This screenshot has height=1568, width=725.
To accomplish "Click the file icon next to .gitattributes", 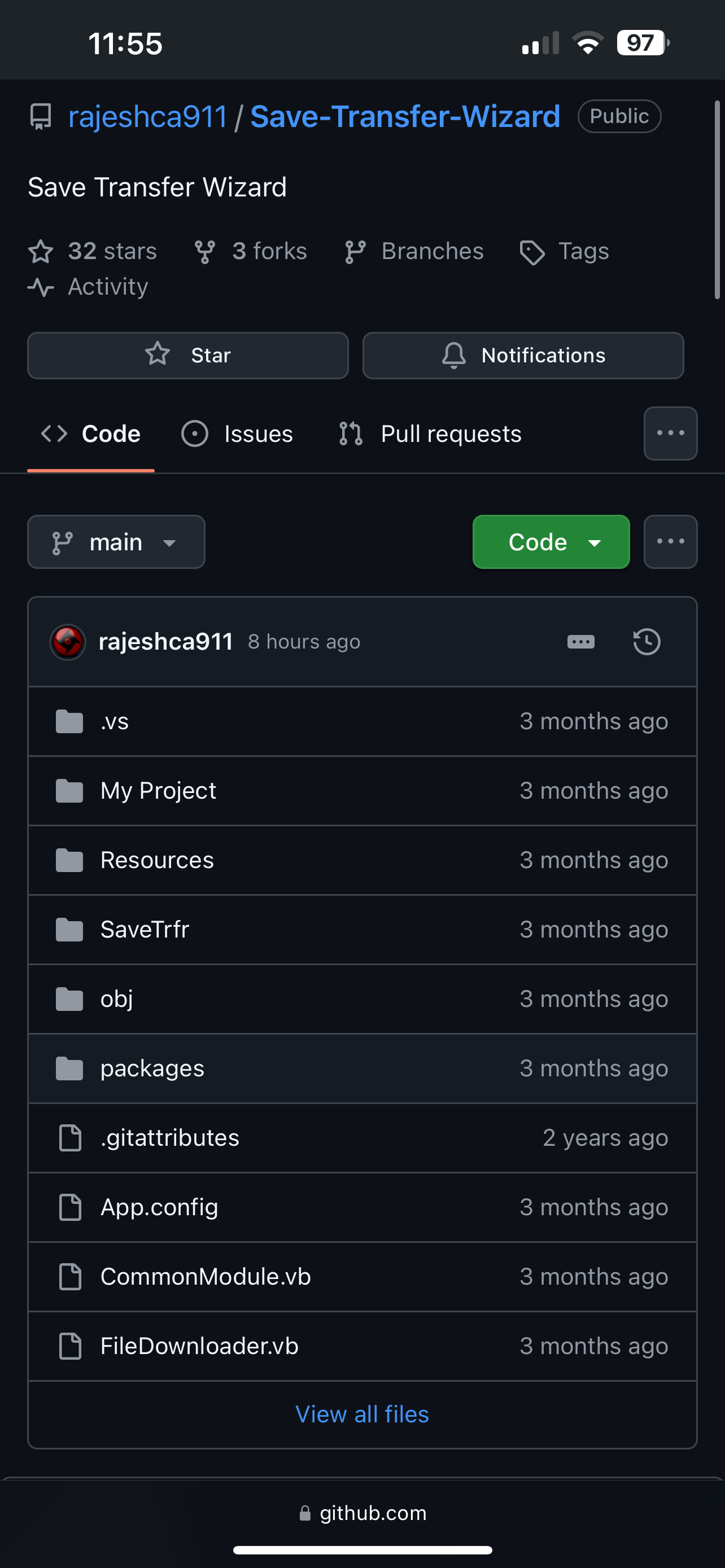I will click(70, 1138).
